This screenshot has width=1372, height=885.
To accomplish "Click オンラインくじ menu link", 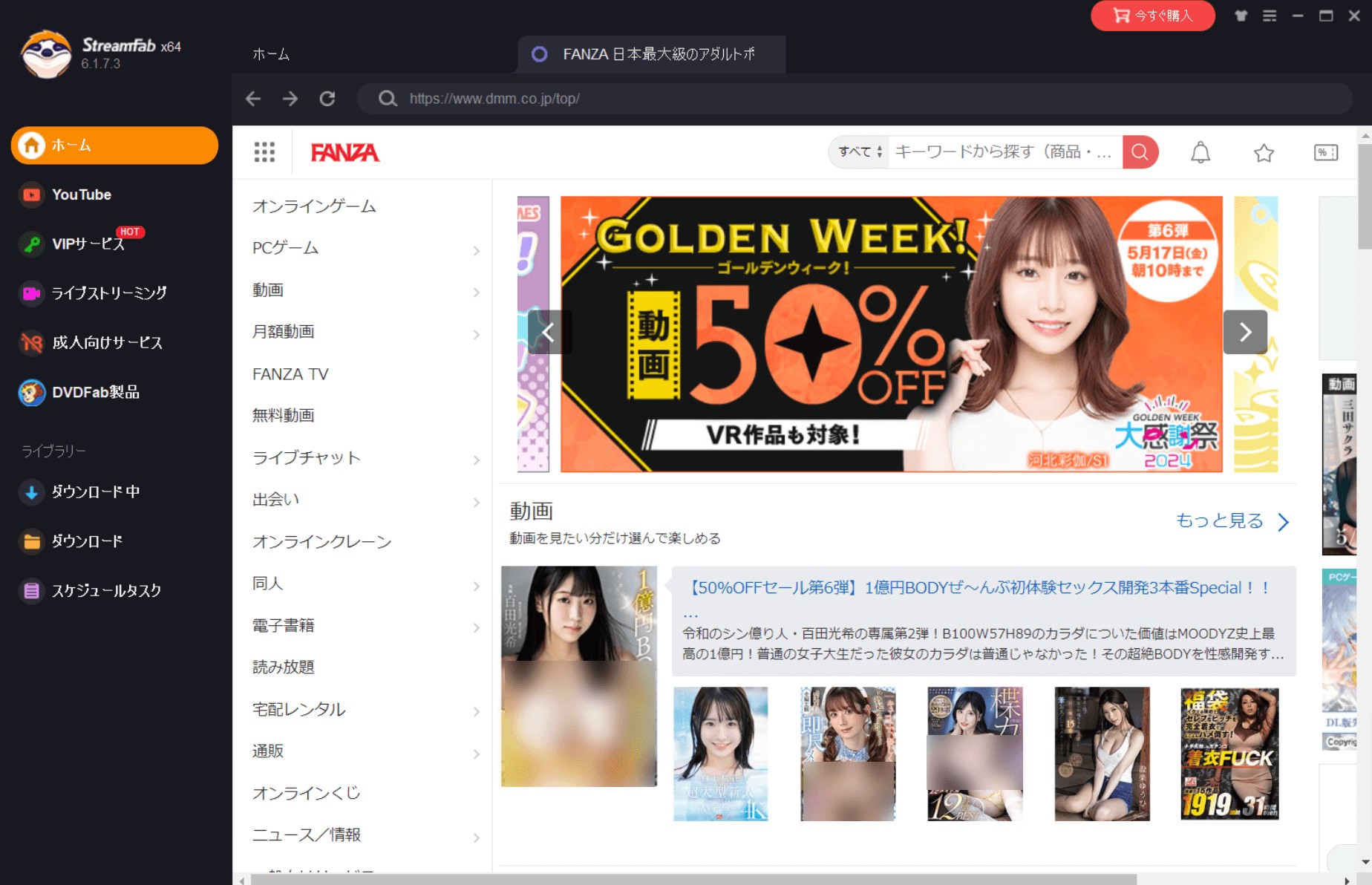I will (x=306, y=794).
